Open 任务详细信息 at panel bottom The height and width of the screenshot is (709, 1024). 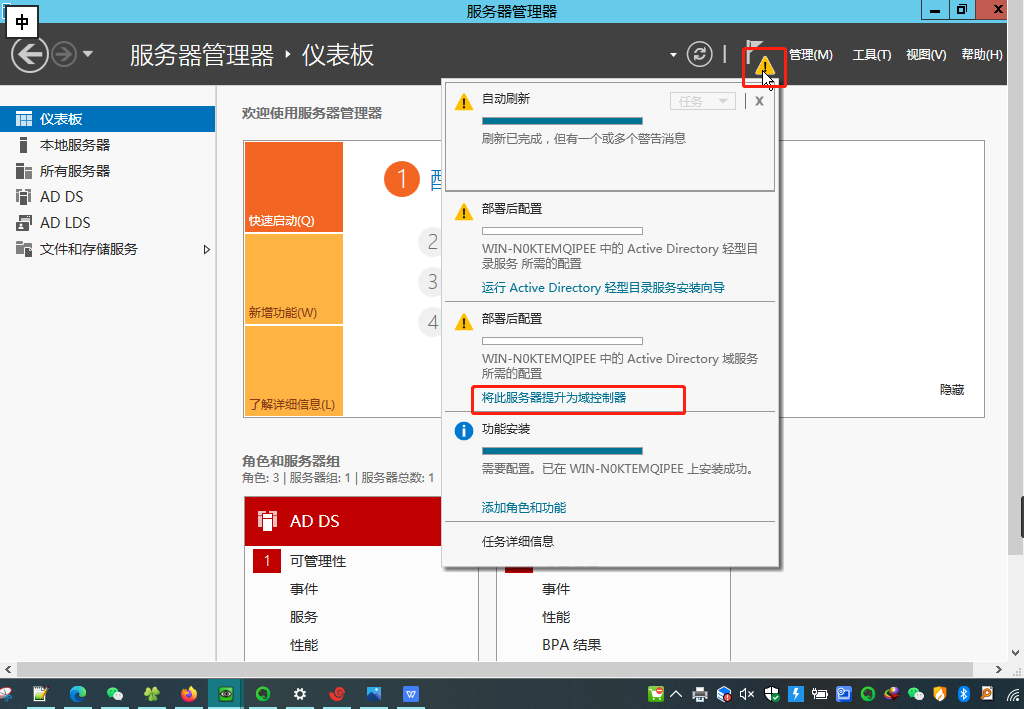click(518, 541)
